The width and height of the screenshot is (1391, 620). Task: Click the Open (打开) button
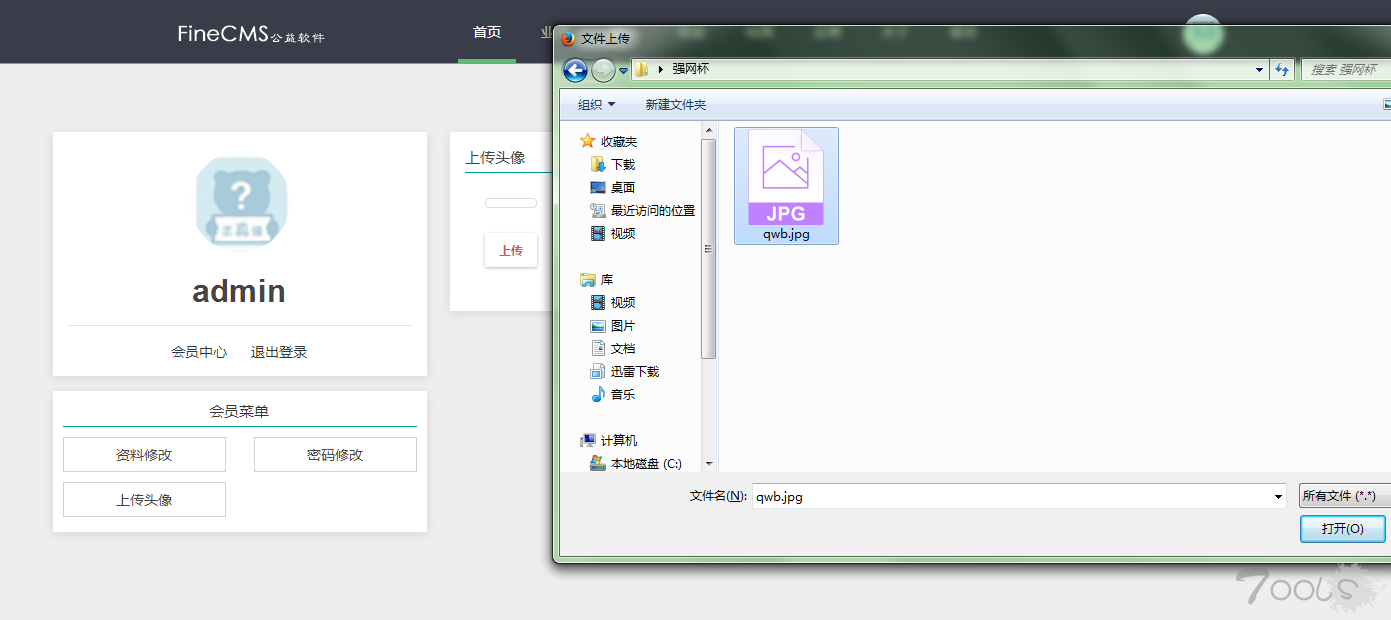pyautogui.click(x=1342, y=528)
